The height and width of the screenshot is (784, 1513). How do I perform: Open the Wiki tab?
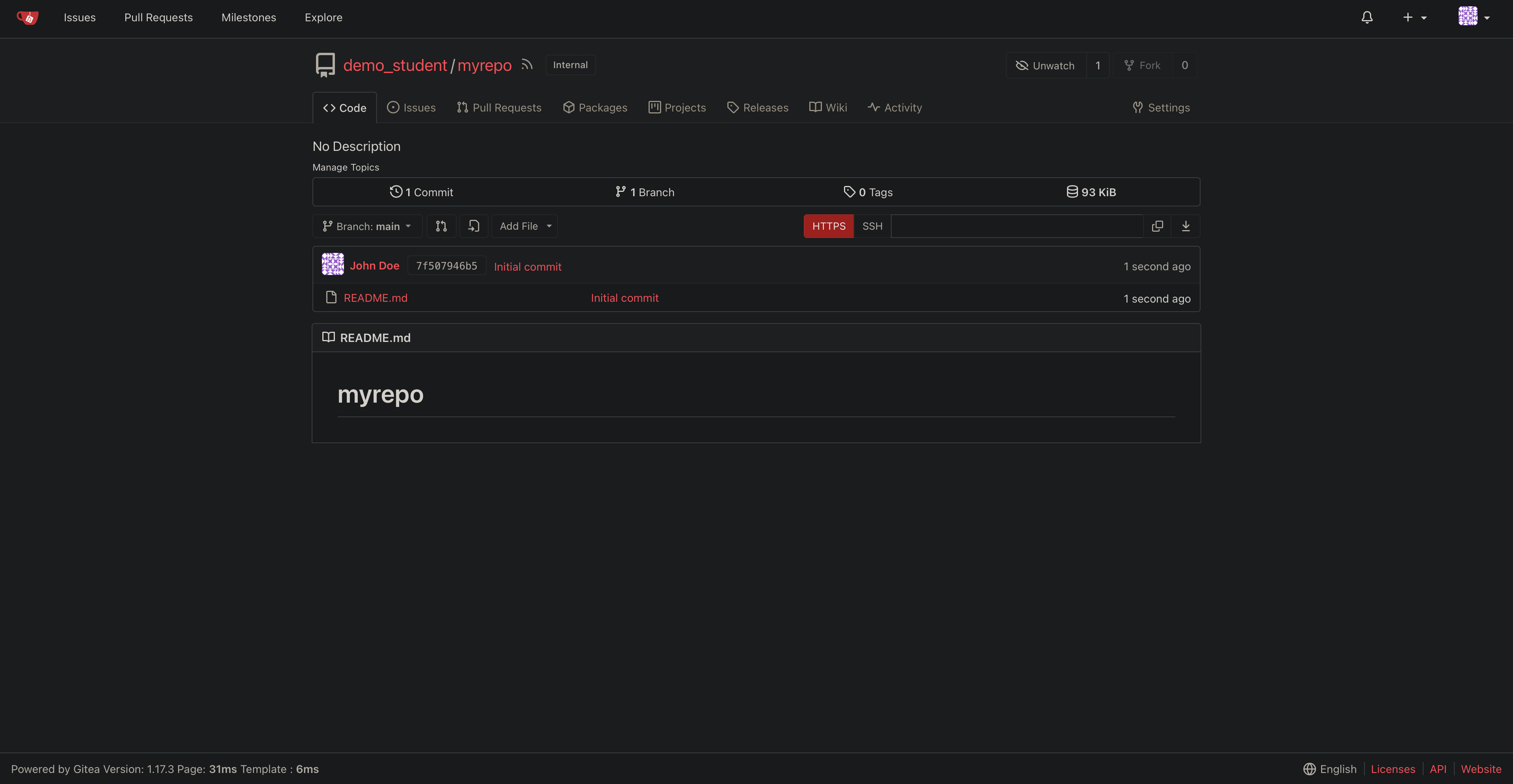[828, 108]
